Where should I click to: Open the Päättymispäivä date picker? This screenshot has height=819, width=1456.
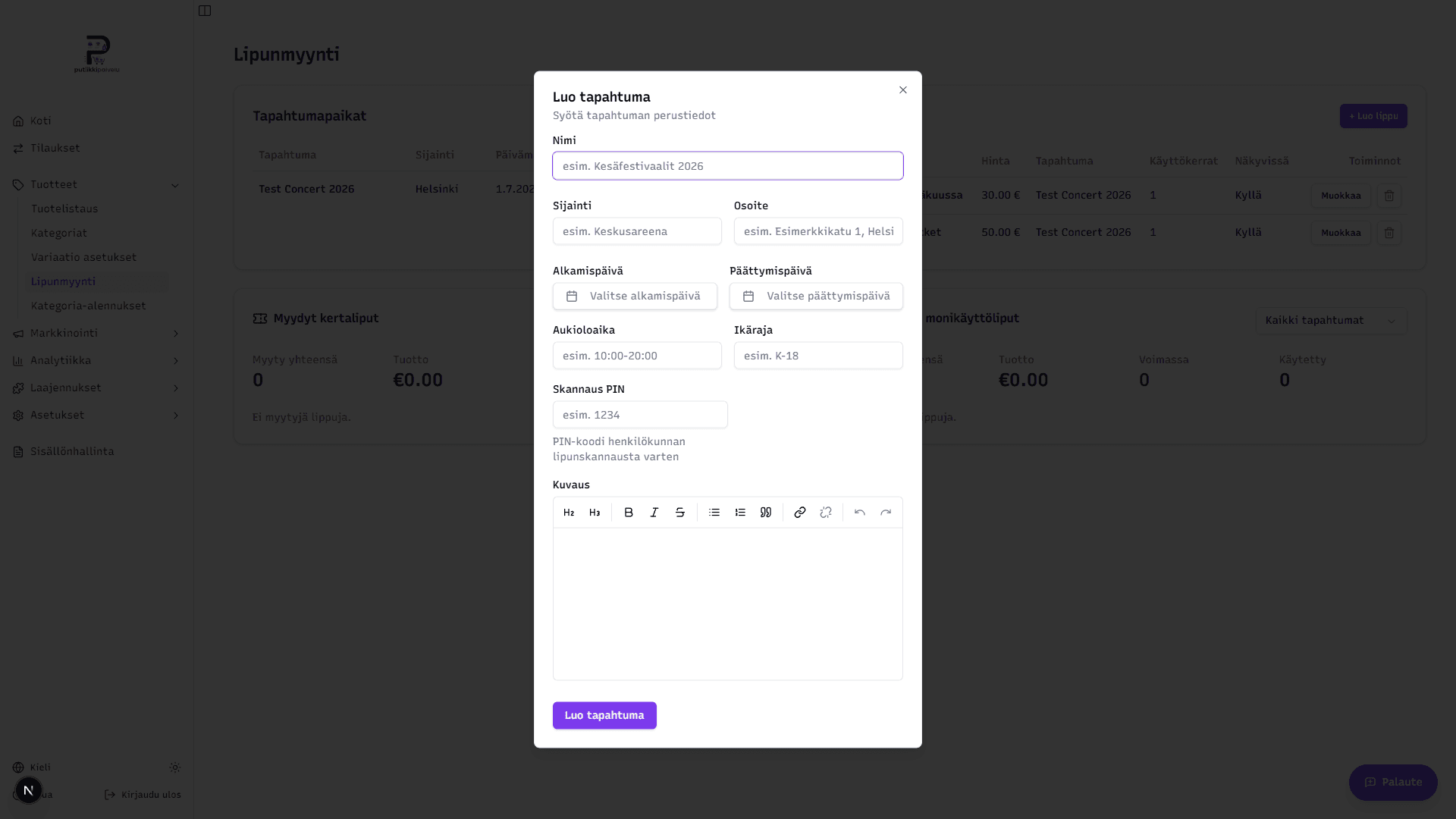point(816,297)
